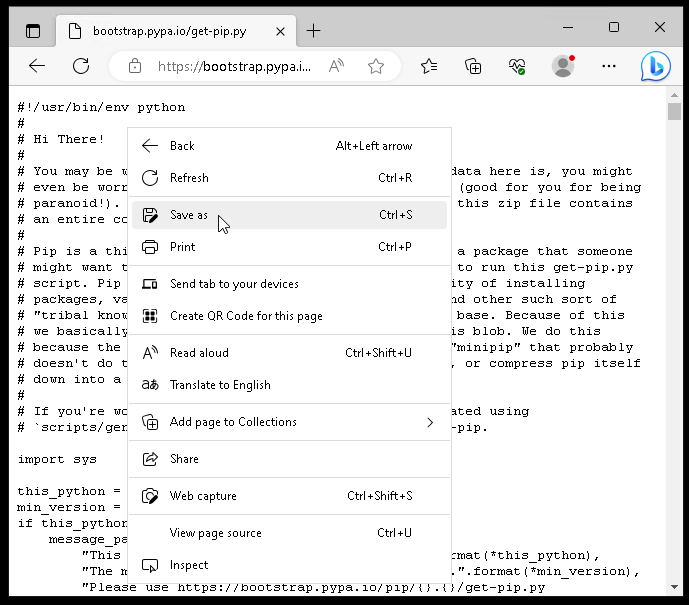Open the Read aloud icon in address bar
This screenshot has height=605, width=689.
coord(337,66)
